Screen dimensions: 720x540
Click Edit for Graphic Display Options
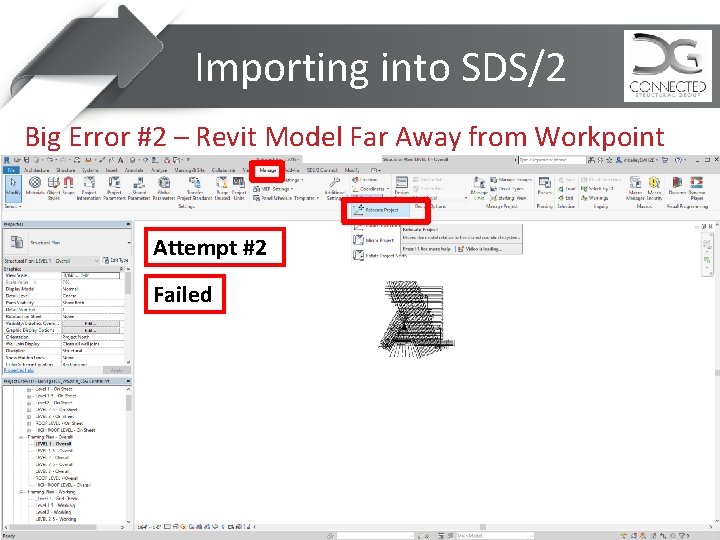[x=90, y=330]
